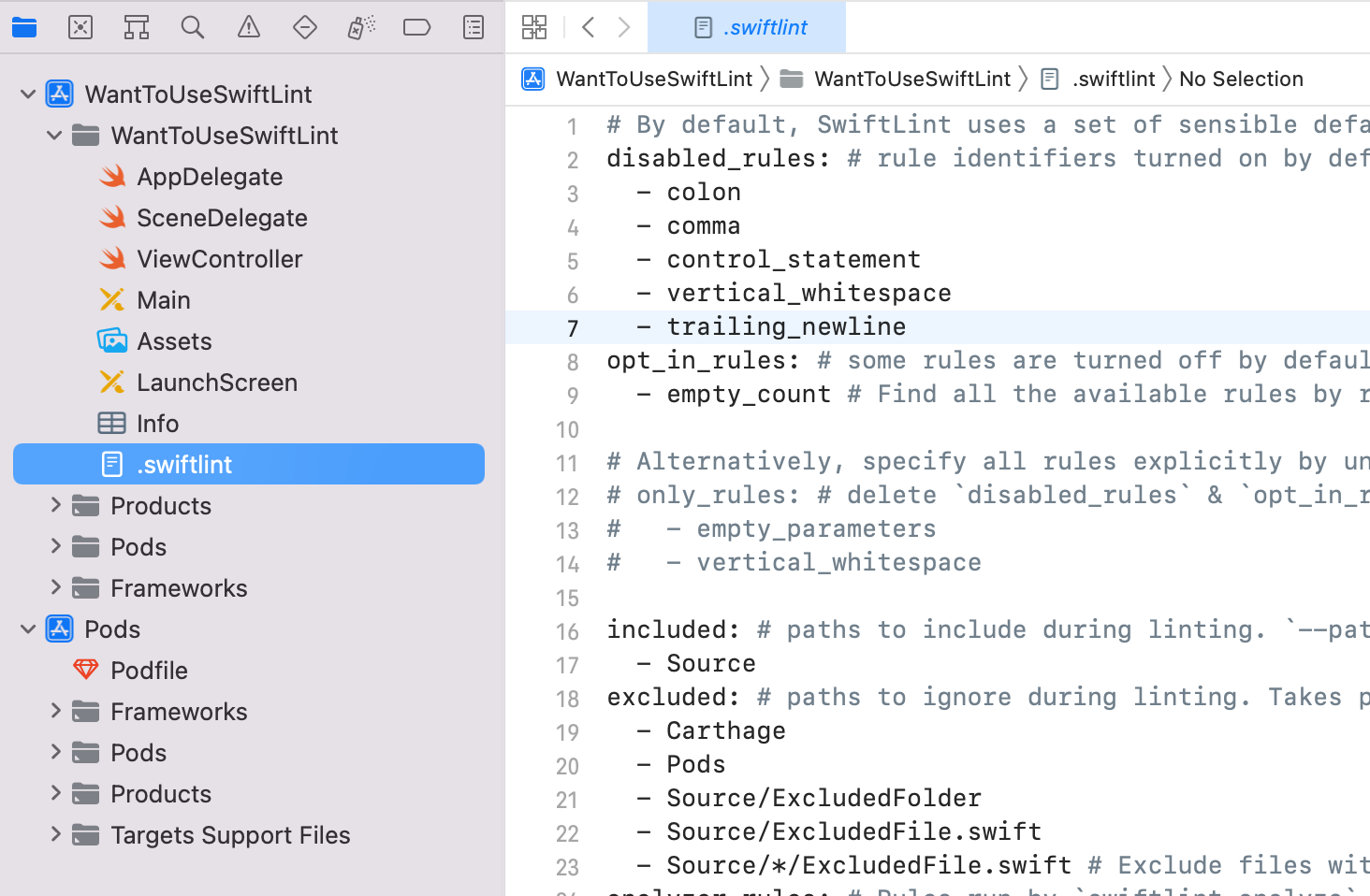Select the Pods project in navigator
Viewport: 1370px width, 896px height.
tap(249, 629)
